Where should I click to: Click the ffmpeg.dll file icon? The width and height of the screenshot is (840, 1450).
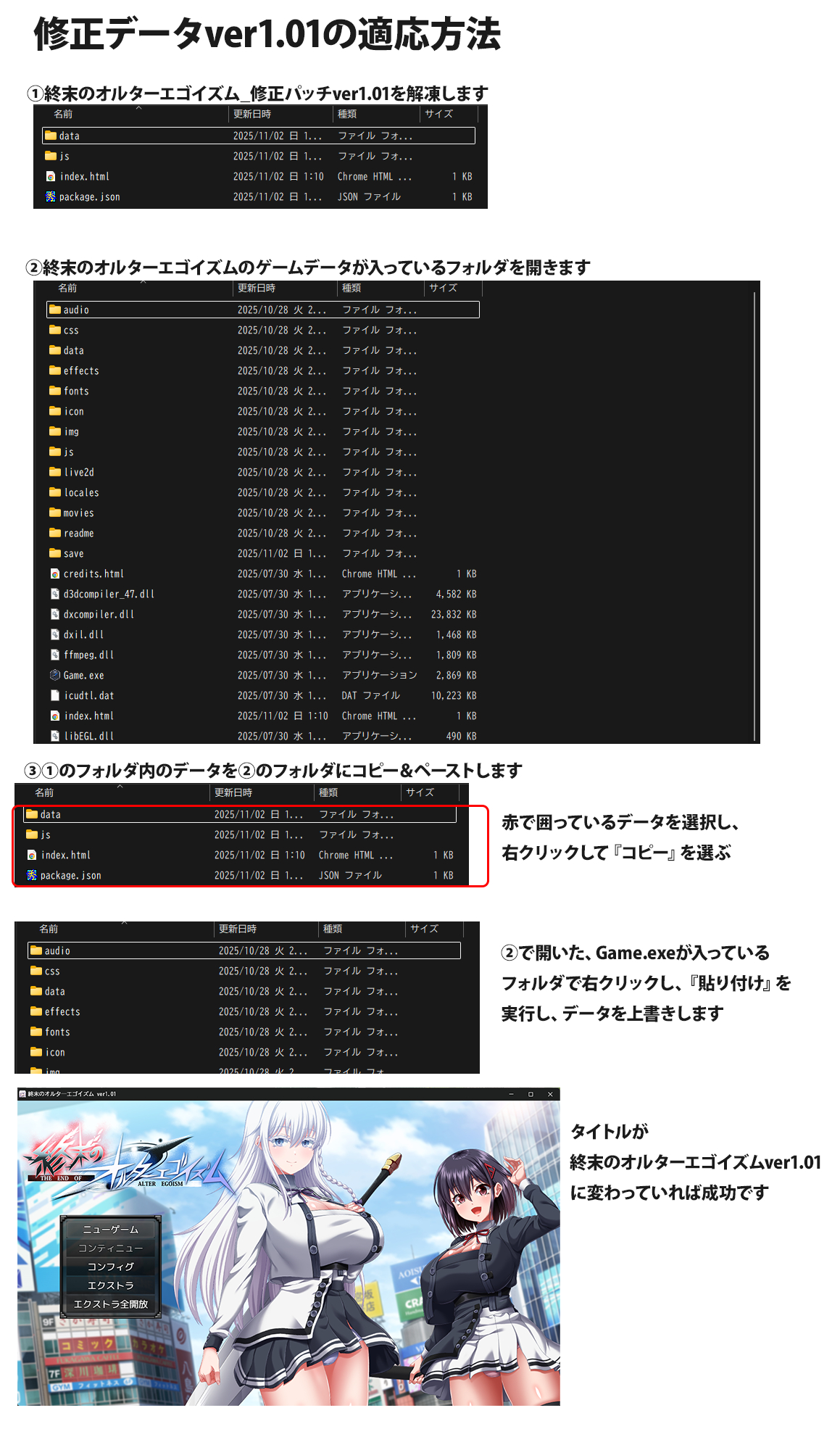[x=55, y=655]
